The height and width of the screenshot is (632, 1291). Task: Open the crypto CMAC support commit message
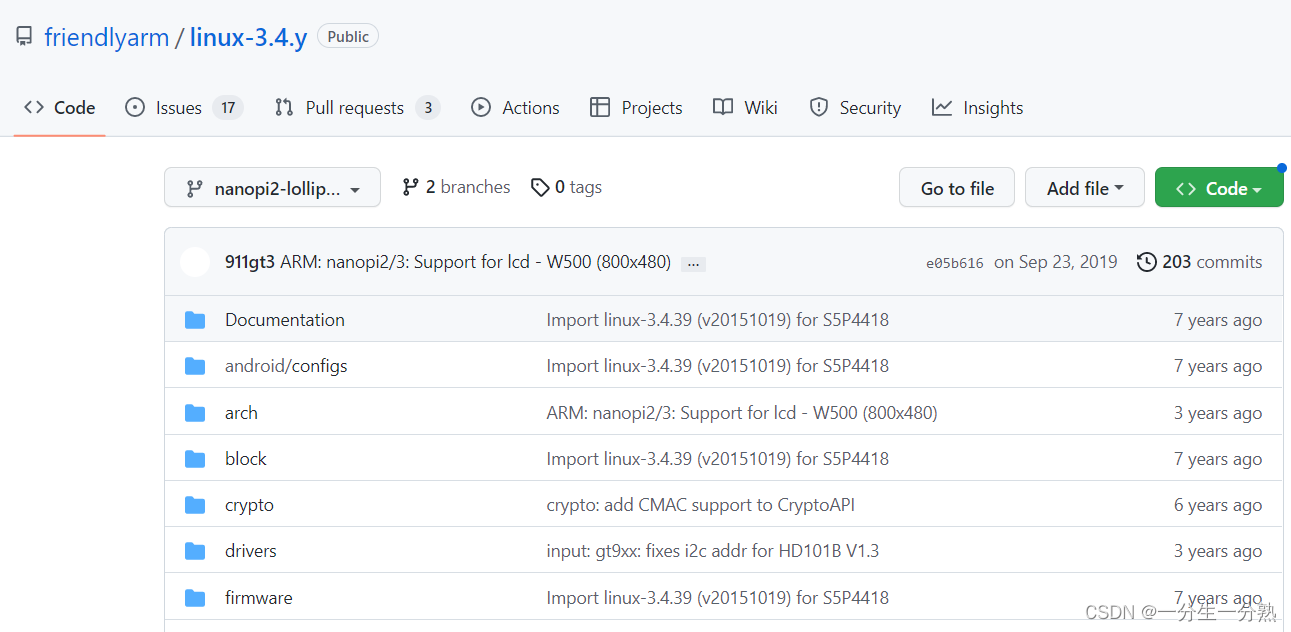coord(701,505)
